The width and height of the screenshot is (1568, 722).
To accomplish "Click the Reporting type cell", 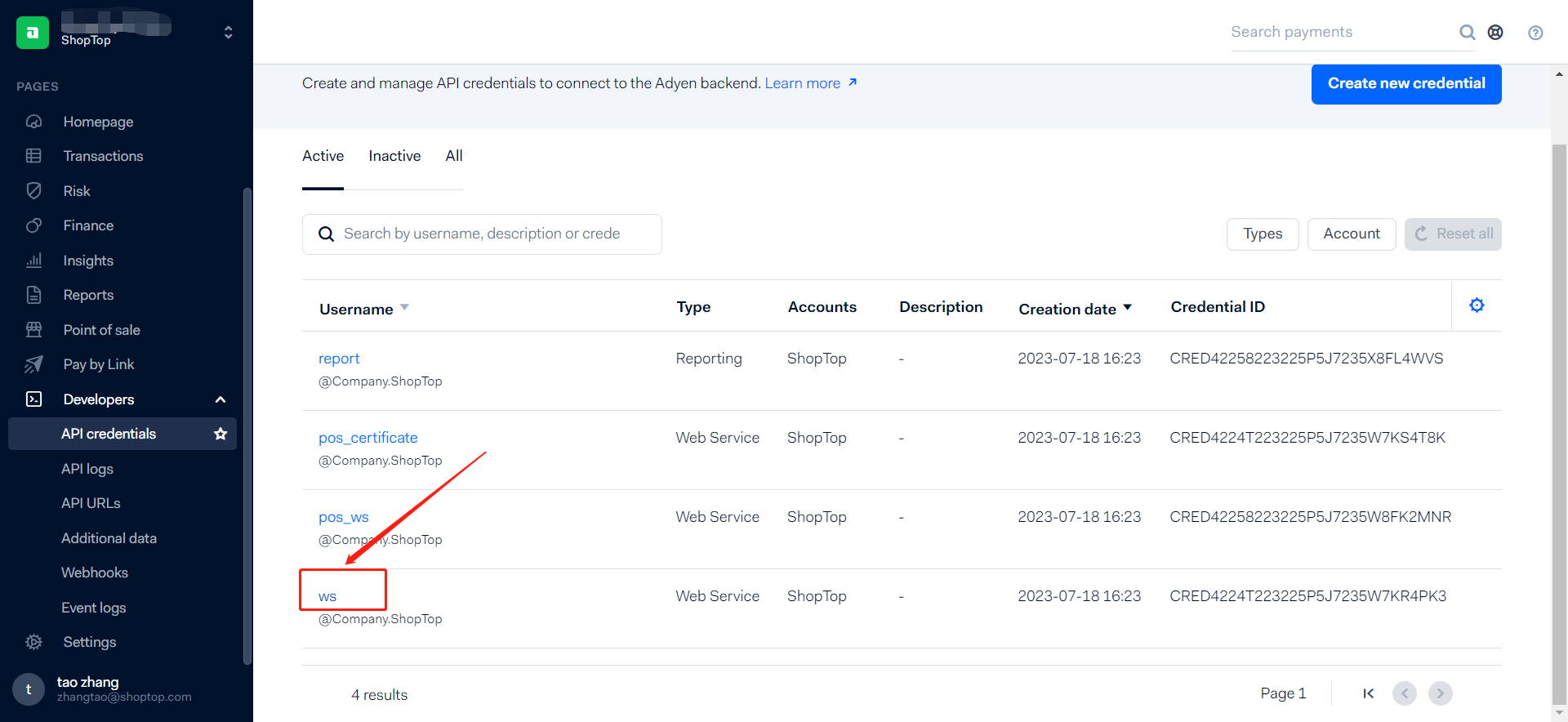I will (709, 359).
